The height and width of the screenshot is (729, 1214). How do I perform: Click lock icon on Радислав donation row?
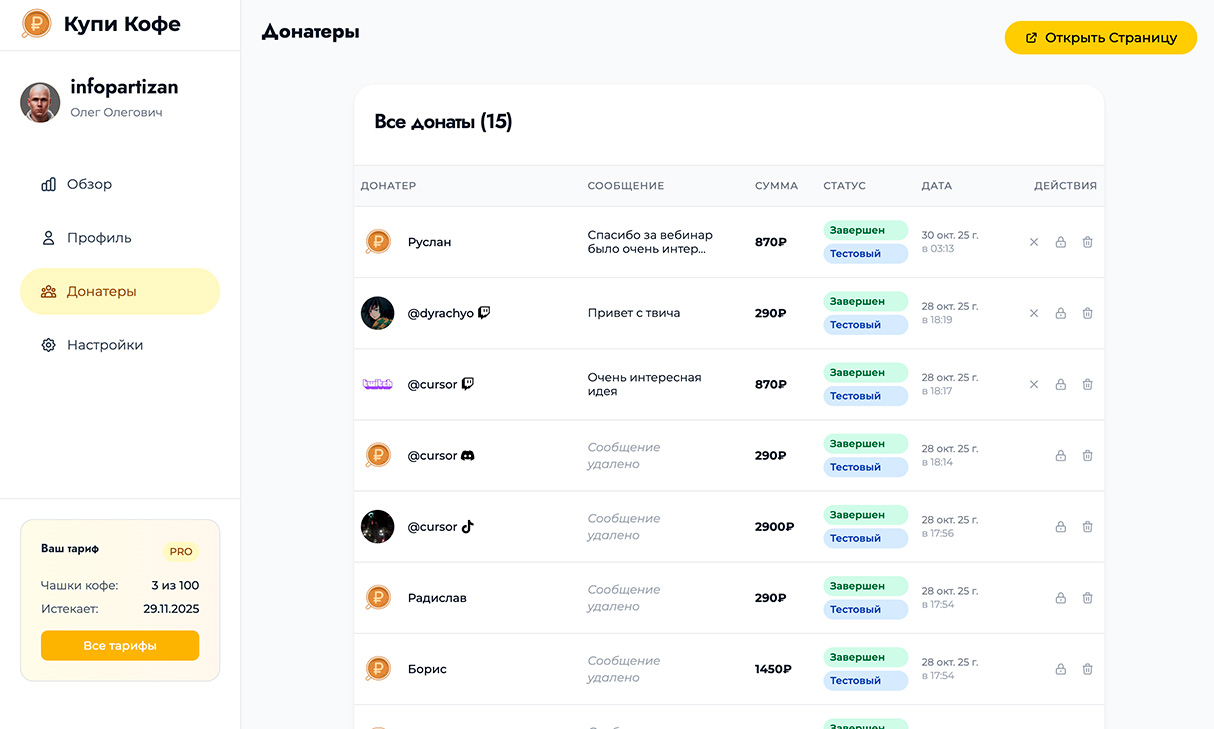[x=1060, y=598]
